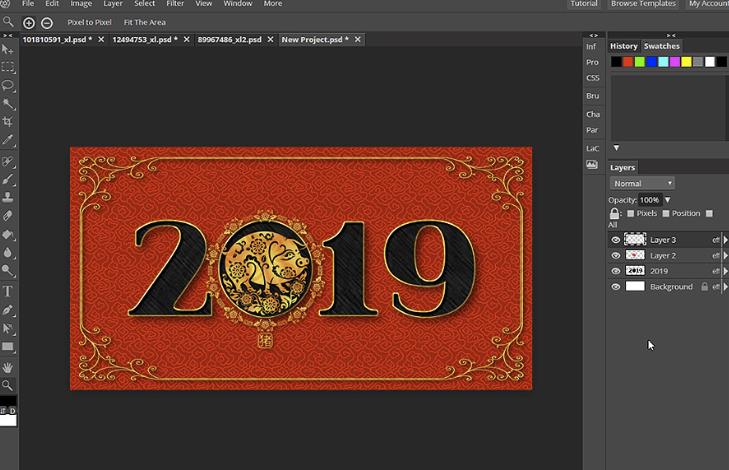Image resolution: width=729 pixels, height=470 pixels.
Task: Select the Move tool
Action: [x=7, y=49]
